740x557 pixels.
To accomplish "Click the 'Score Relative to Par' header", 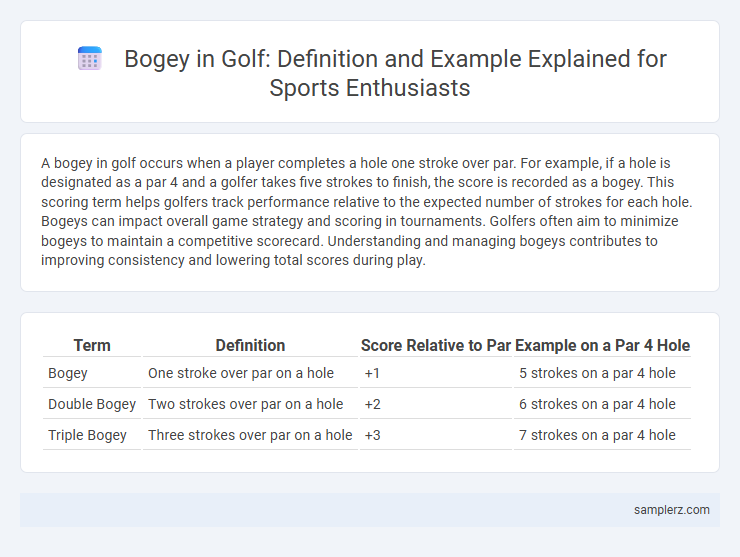I will (x=436, y=346).
